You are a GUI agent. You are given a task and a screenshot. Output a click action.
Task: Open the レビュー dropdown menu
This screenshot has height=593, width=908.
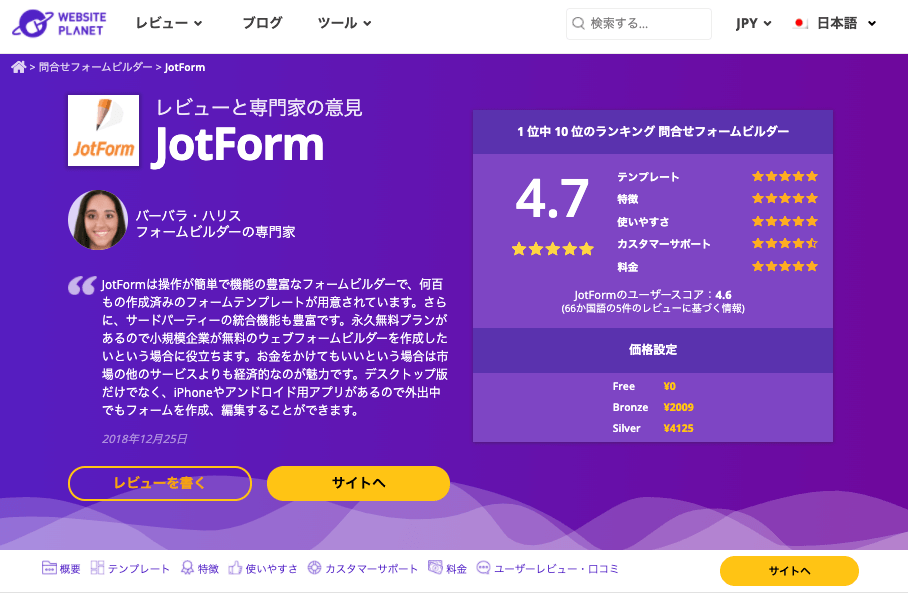point(169,23)
